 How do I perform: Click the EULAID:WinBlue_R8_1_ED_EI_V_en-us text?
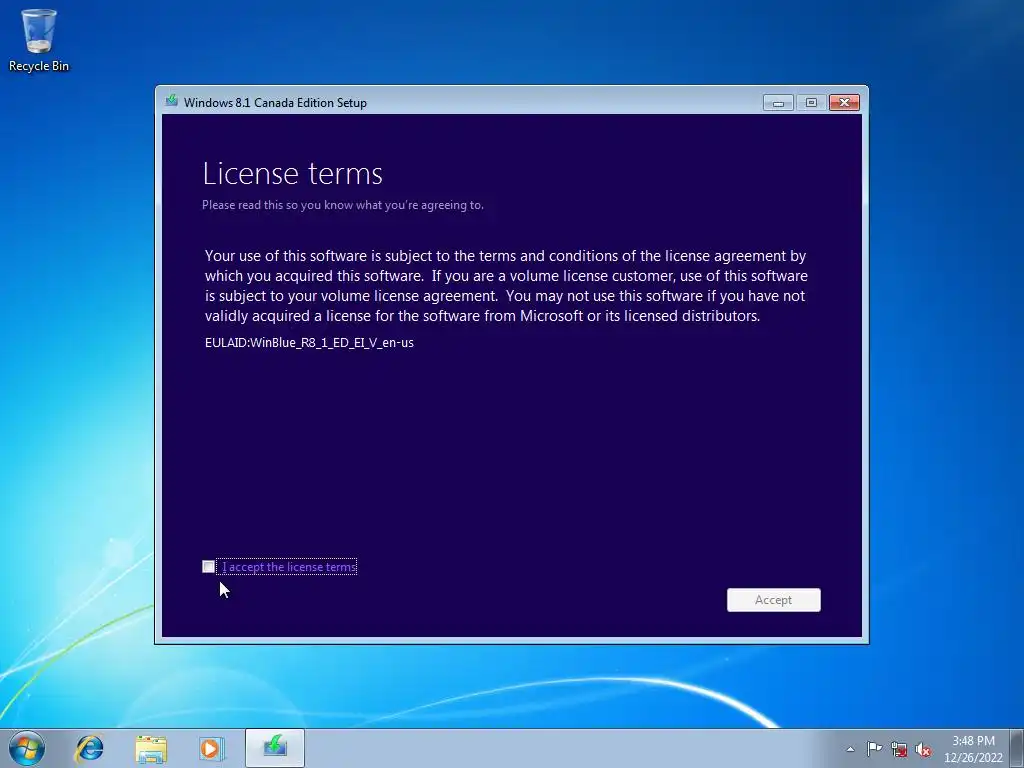coord(309,342)
